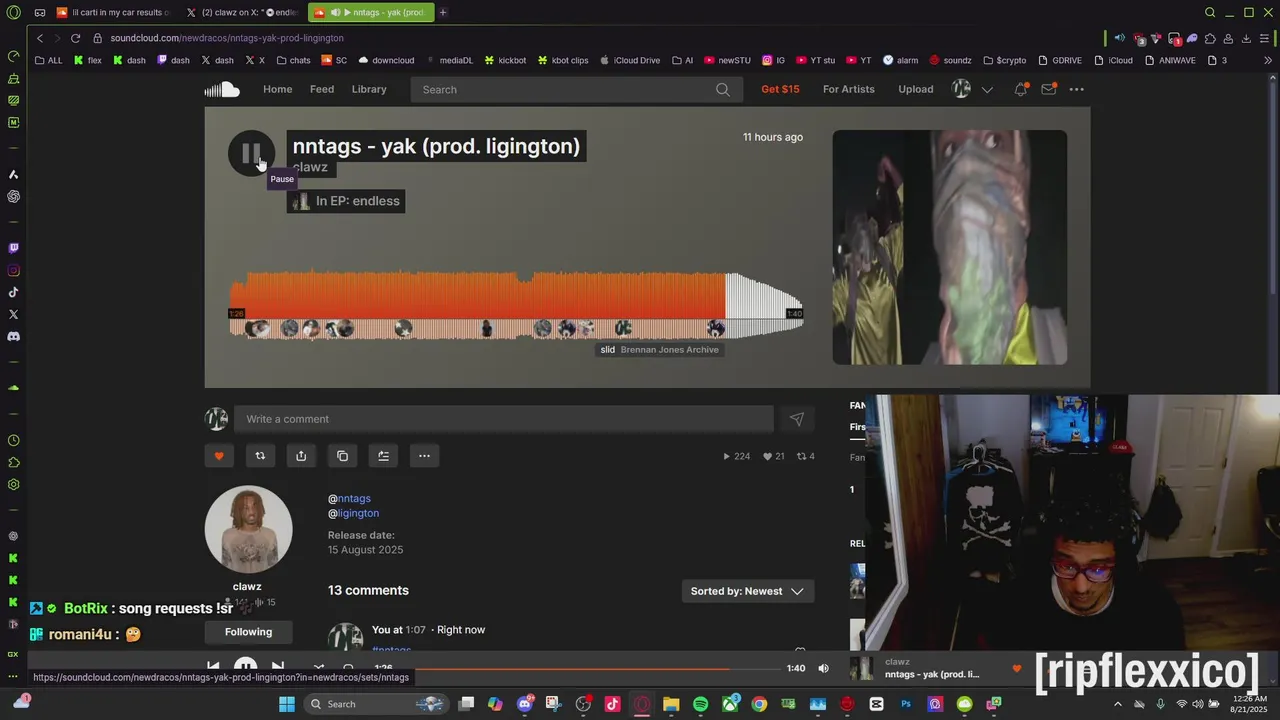Screen dimensions: 1280x720
Task: Pause the track using the large pause button
Action: (x=251, y=154)
